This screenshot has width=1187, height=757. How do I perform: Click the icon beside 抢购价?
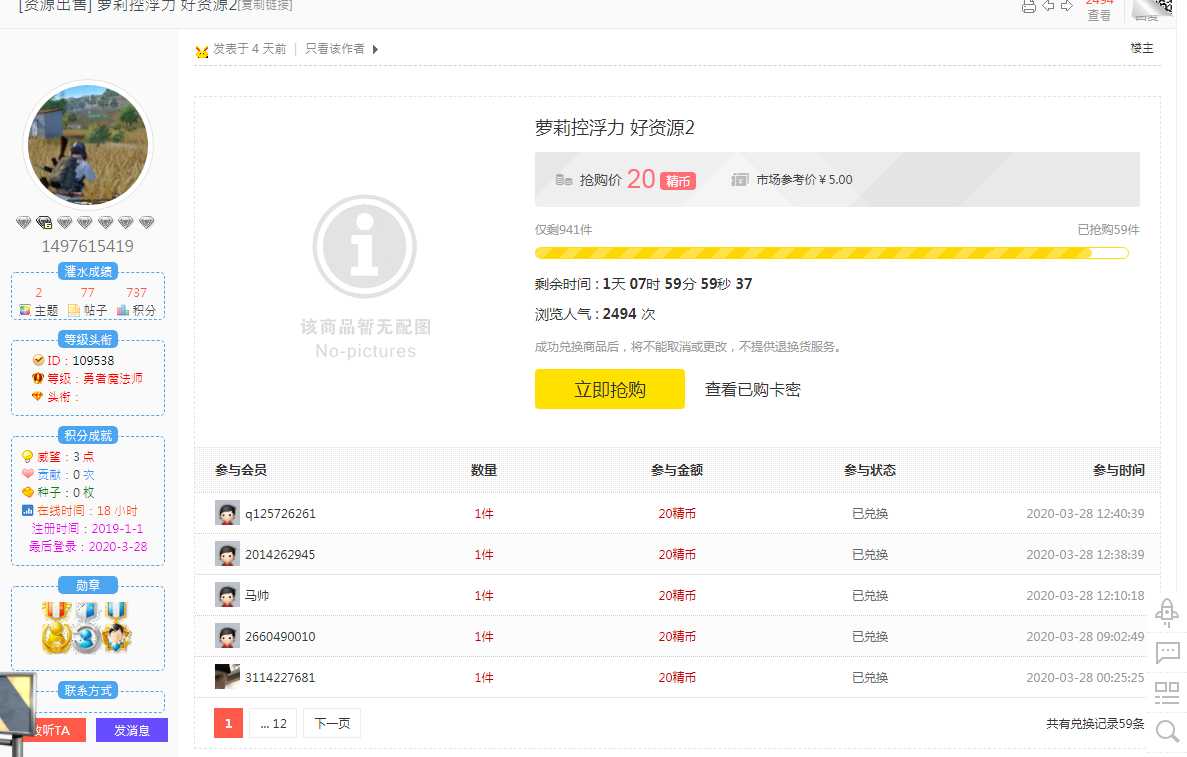[564, 179]
